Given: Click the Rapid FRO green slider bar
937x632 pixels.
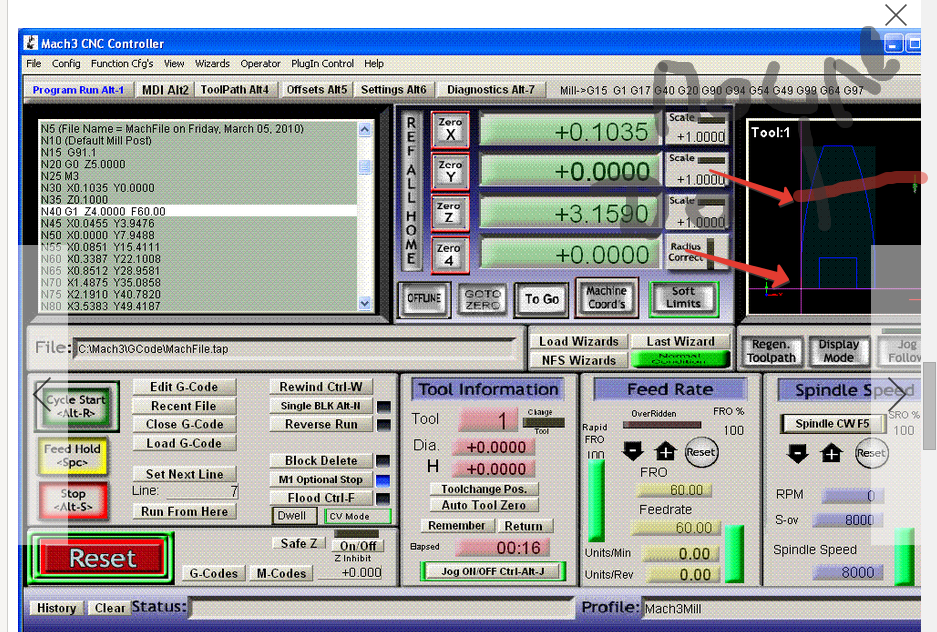Looking at the screenshot, I should [x=596, y=499].
